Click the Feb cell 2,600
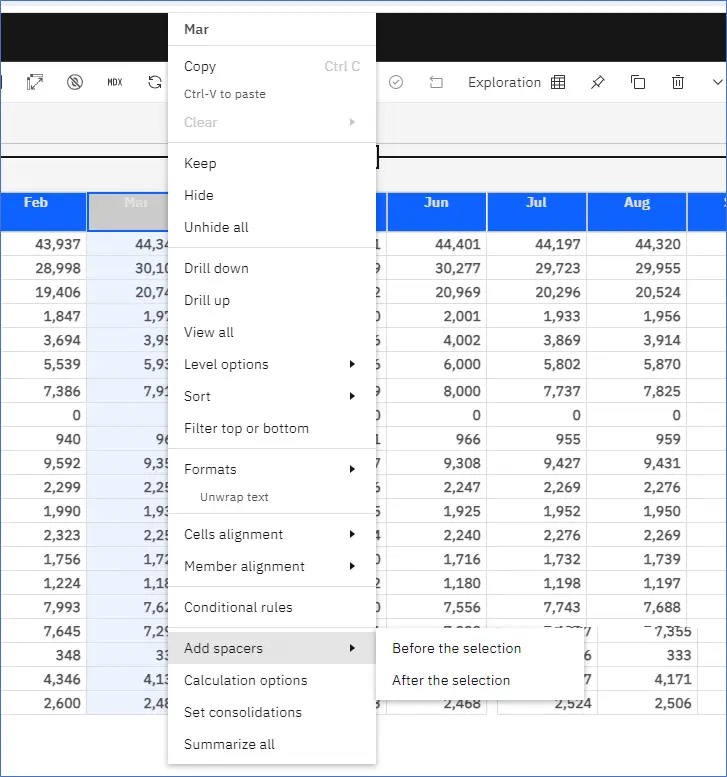The image size is (727, 777). point(43,703)
